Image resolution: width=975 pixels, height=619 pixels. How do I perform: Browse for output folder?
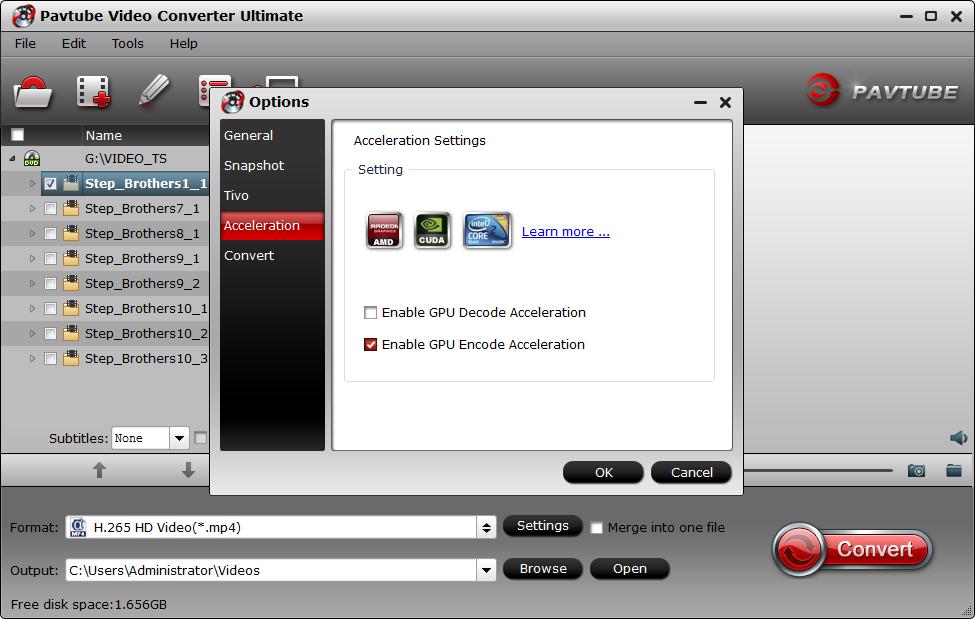point(543,569)
